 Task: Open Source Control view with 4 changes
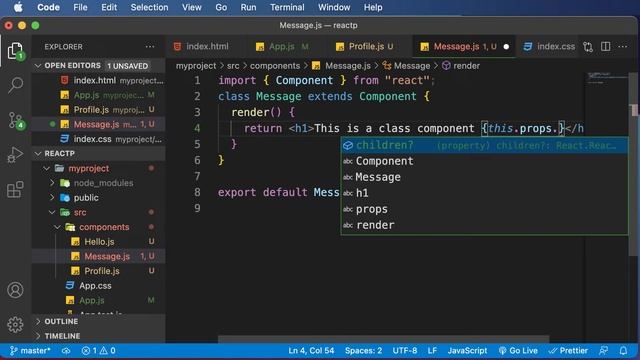pyautogui.click(x=16, y=121)
